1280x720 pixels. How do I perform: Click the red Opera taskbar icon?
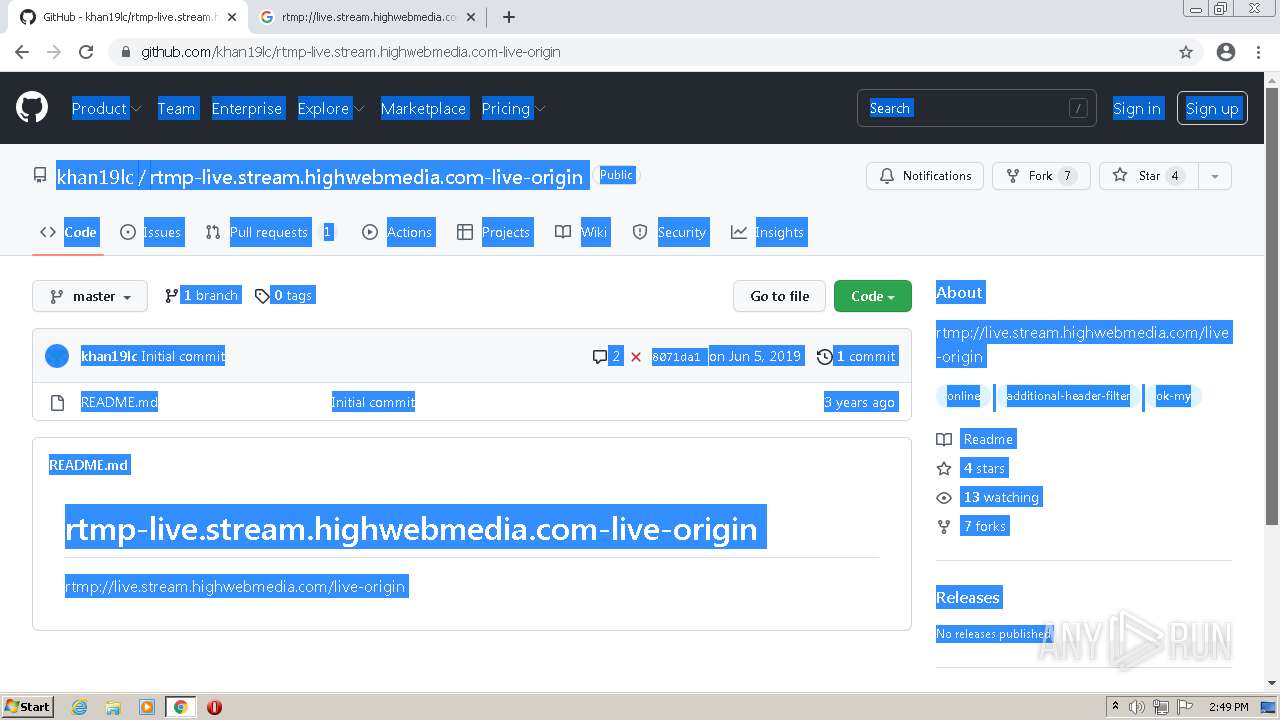pyautogui.click(x=214, y=707)
